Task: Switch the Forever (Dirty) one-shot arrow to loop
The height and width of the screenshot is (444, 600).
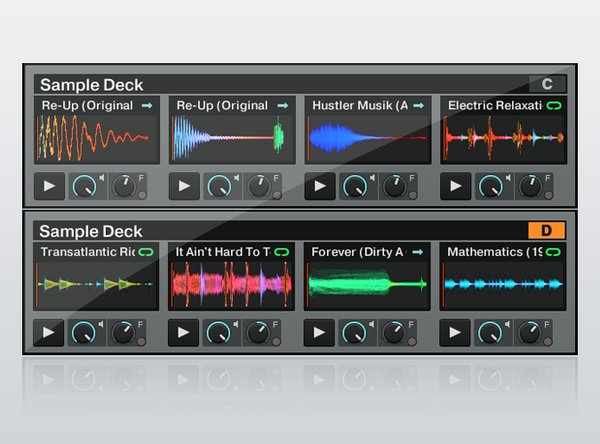Action: [418, 252]
